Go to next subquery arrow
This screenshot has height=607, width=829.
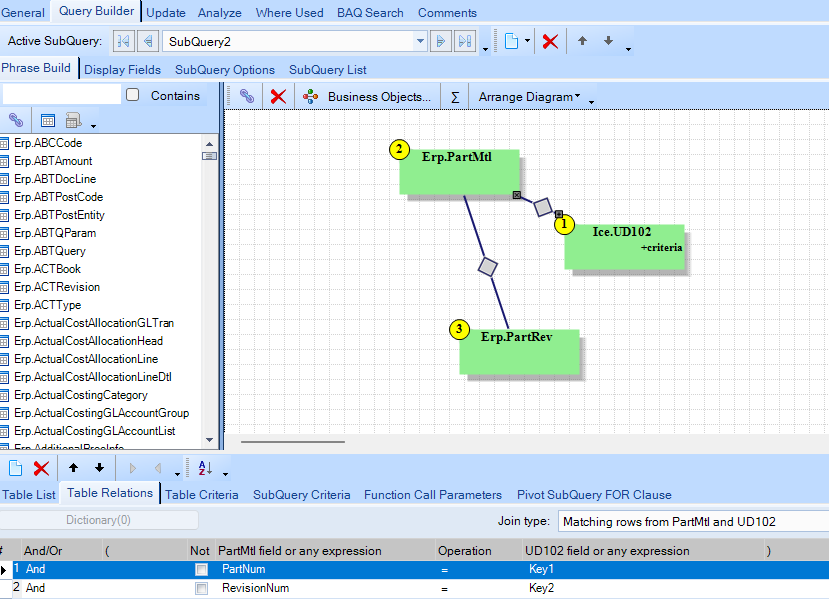tap(440, 41)
